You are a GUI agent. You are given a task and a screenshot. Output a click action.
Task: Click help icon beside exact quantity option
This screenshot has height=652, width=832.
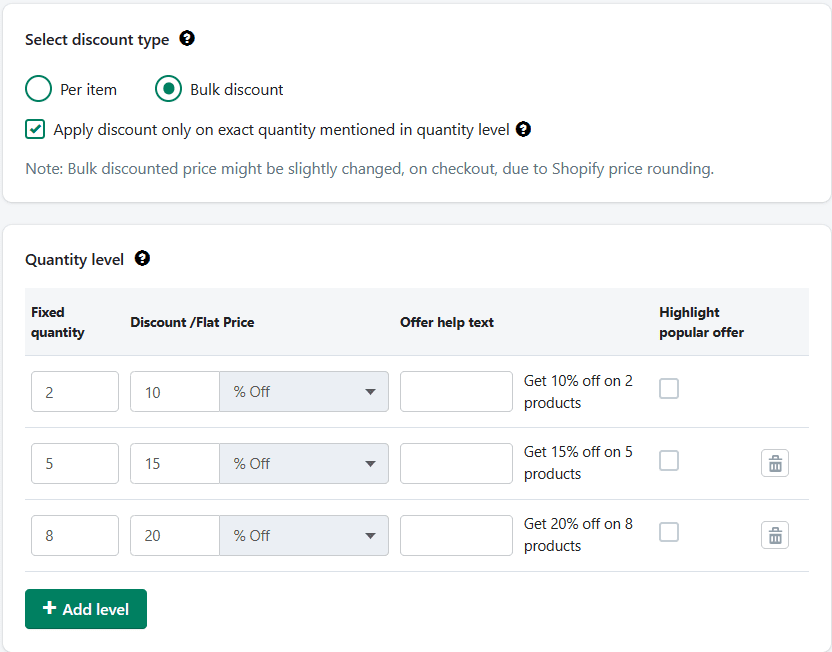coord(523,129)
